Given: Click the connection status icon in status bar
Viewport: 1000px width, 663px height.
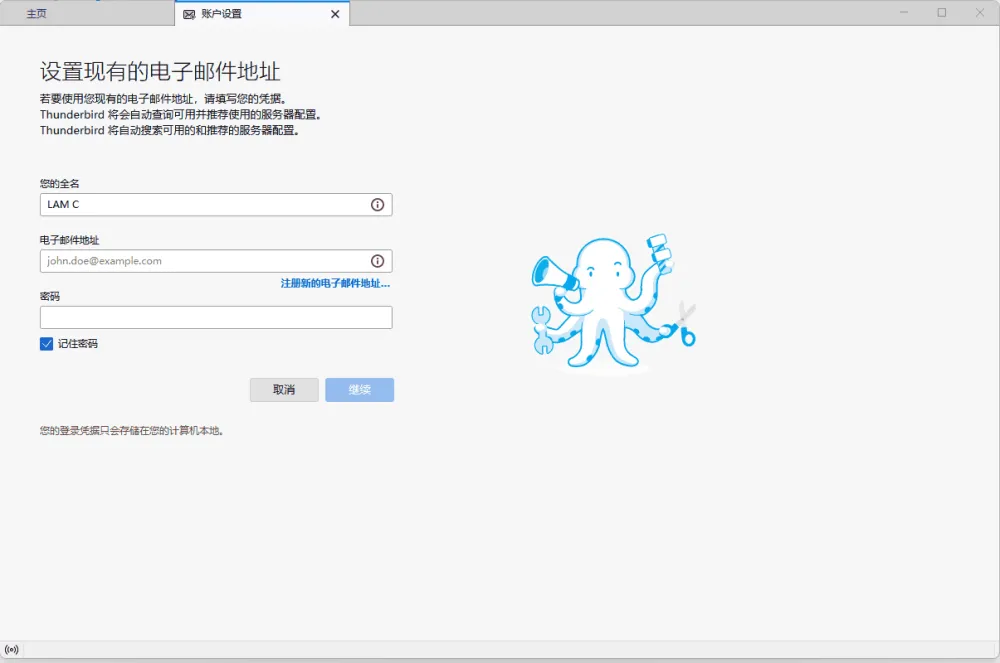Looking at the screenshot, I should point(12,650).
